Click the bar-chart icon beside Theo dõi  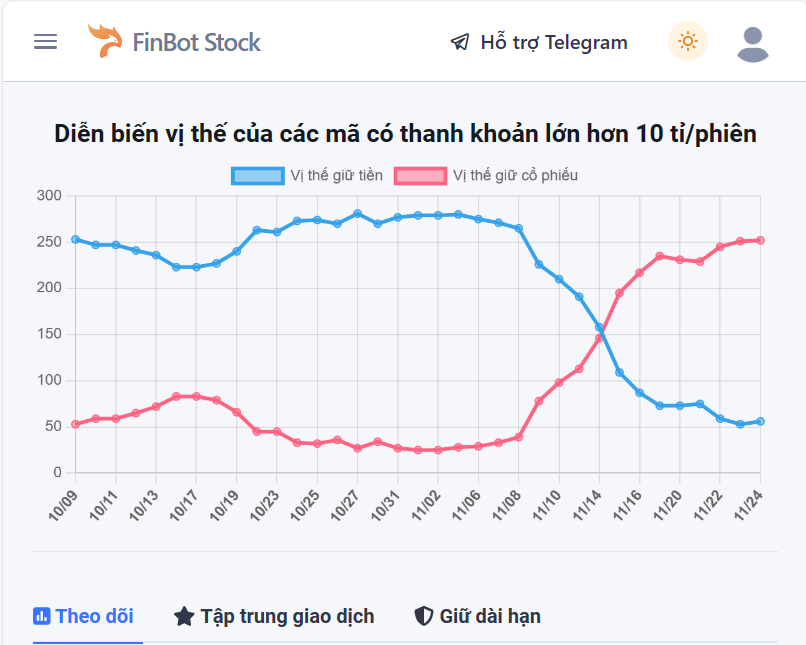coord(41,616)
